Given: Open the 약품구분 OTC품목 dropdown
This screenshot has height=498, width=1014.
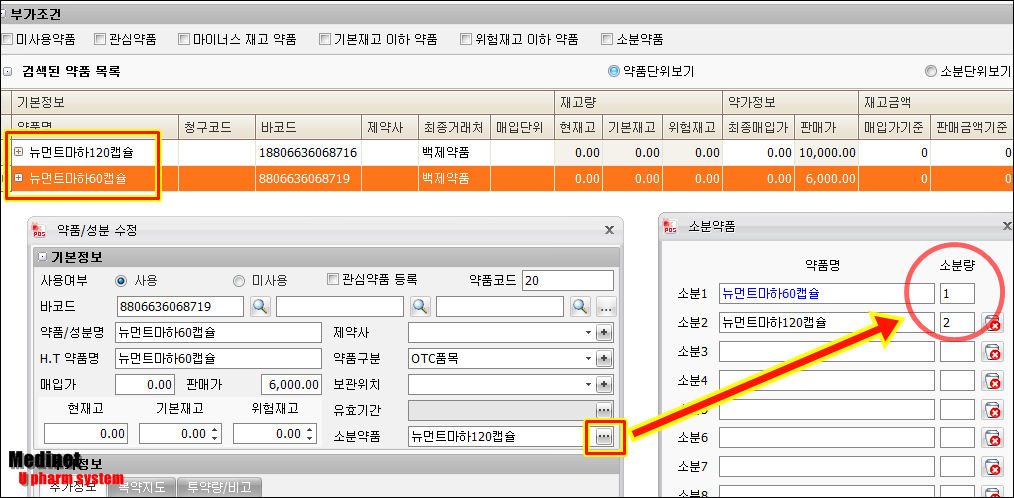Looking at the screenshot, I should 587,358.
